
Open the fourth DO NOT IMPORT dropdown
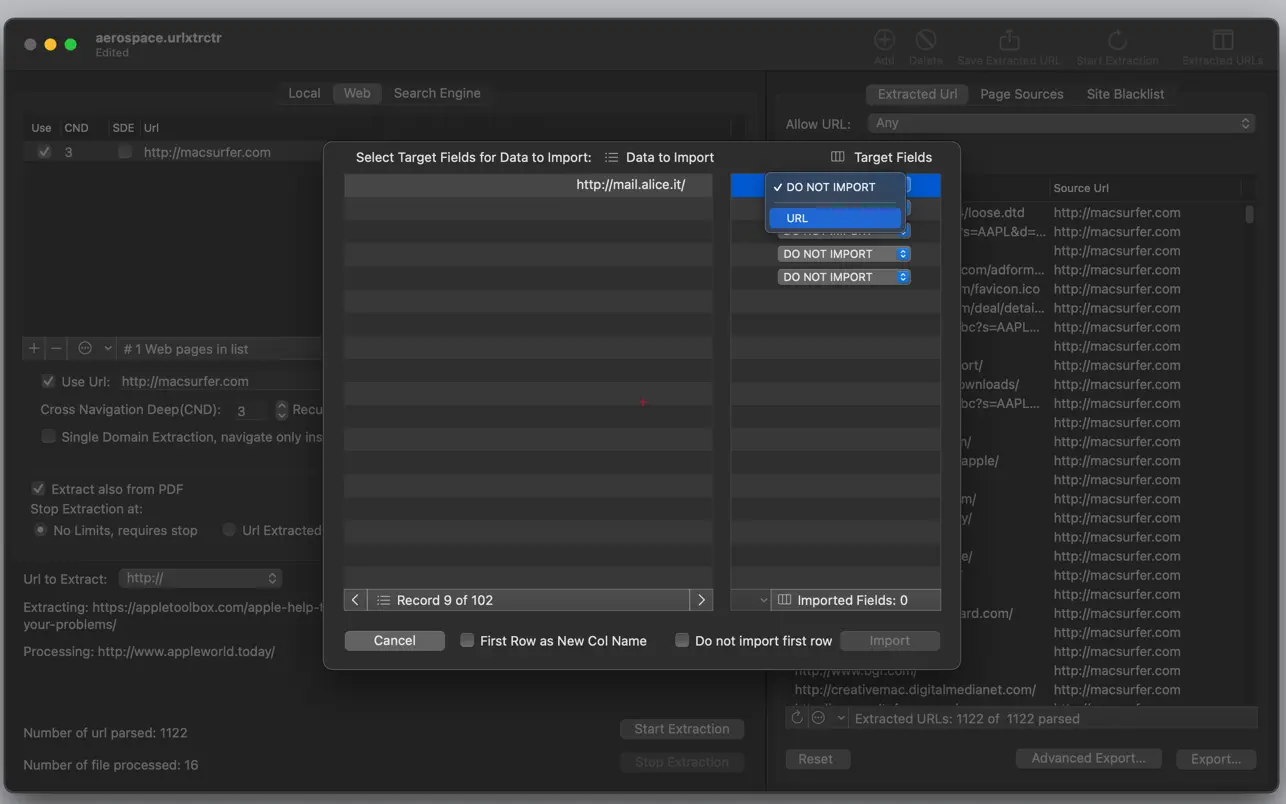pos(844,254)
